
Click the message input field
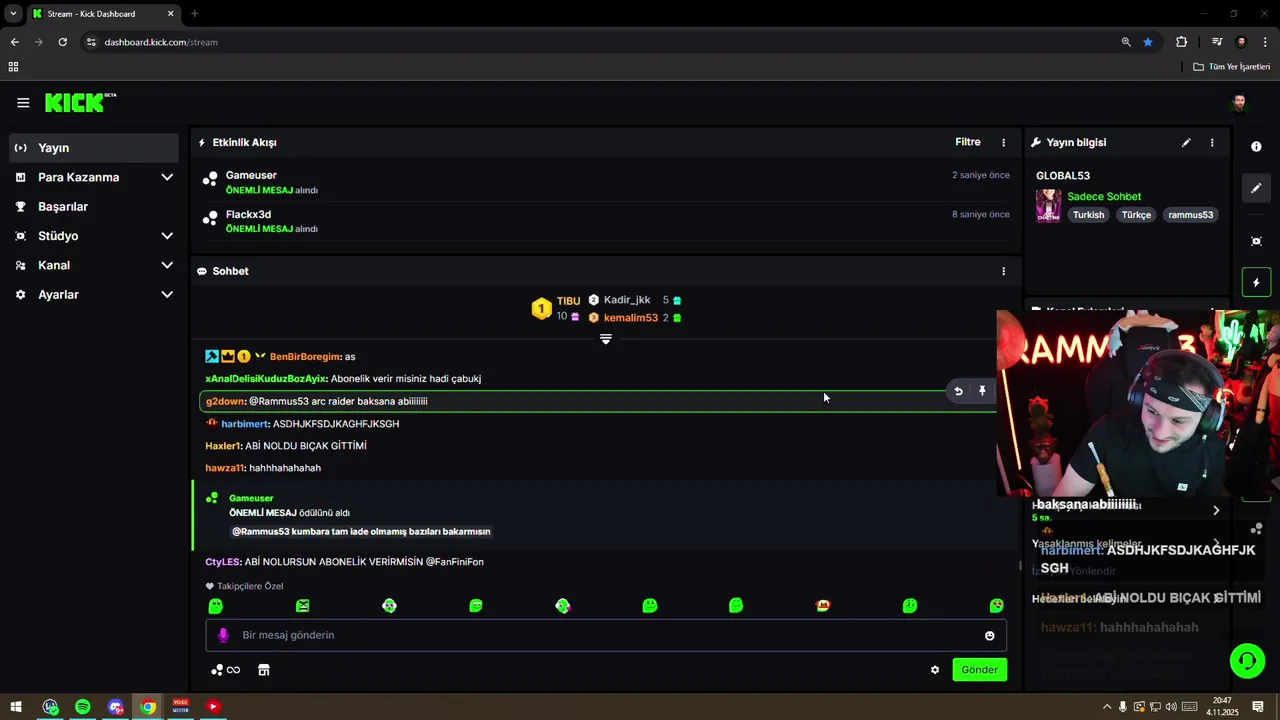click(605, 635)
